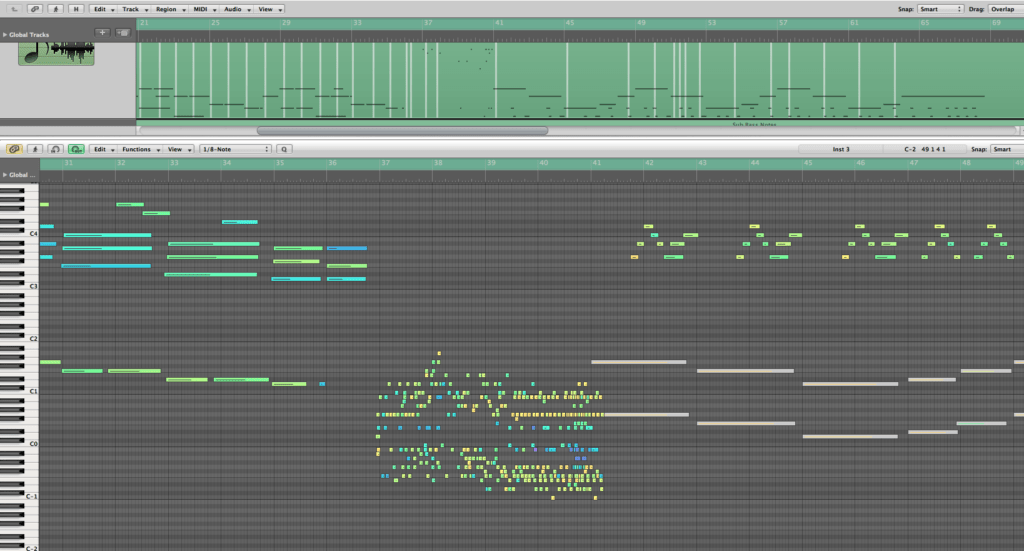Expand Global tracks in the Piano Roll
This screenshot has height=551, width=1024.
(5, 175)
